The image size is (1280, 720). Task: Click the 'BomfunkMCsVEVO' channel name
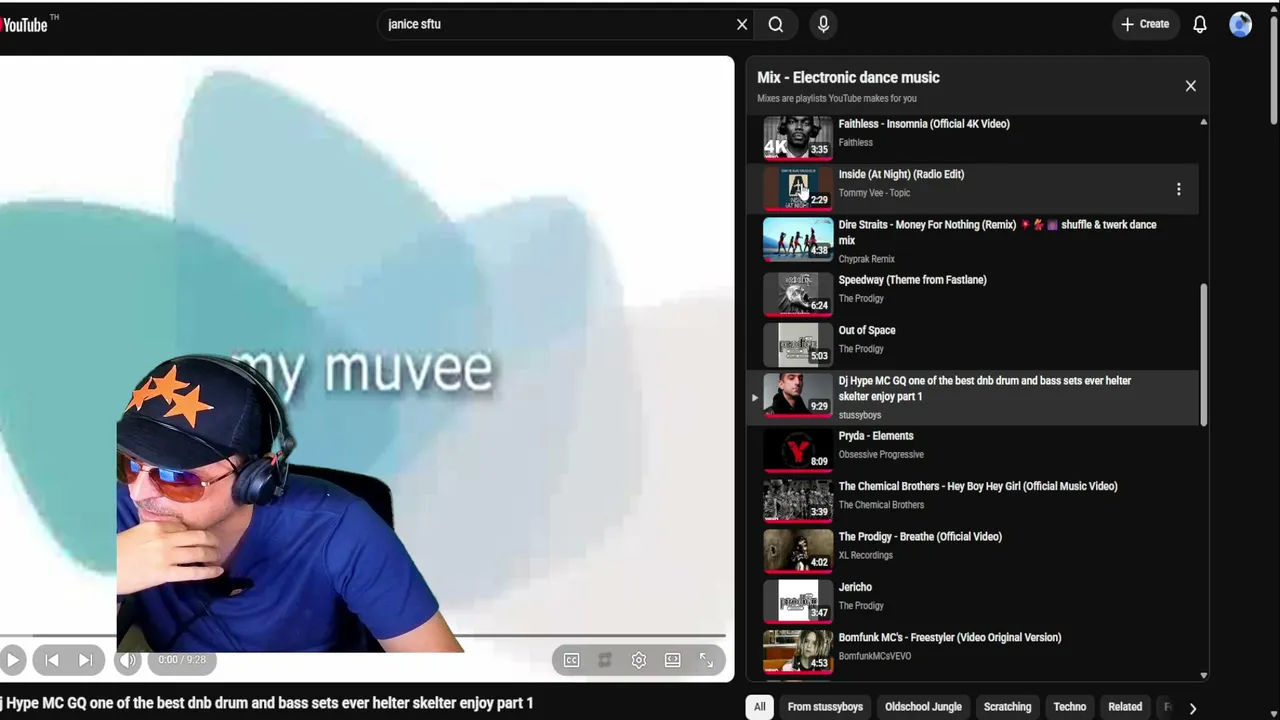875,656
